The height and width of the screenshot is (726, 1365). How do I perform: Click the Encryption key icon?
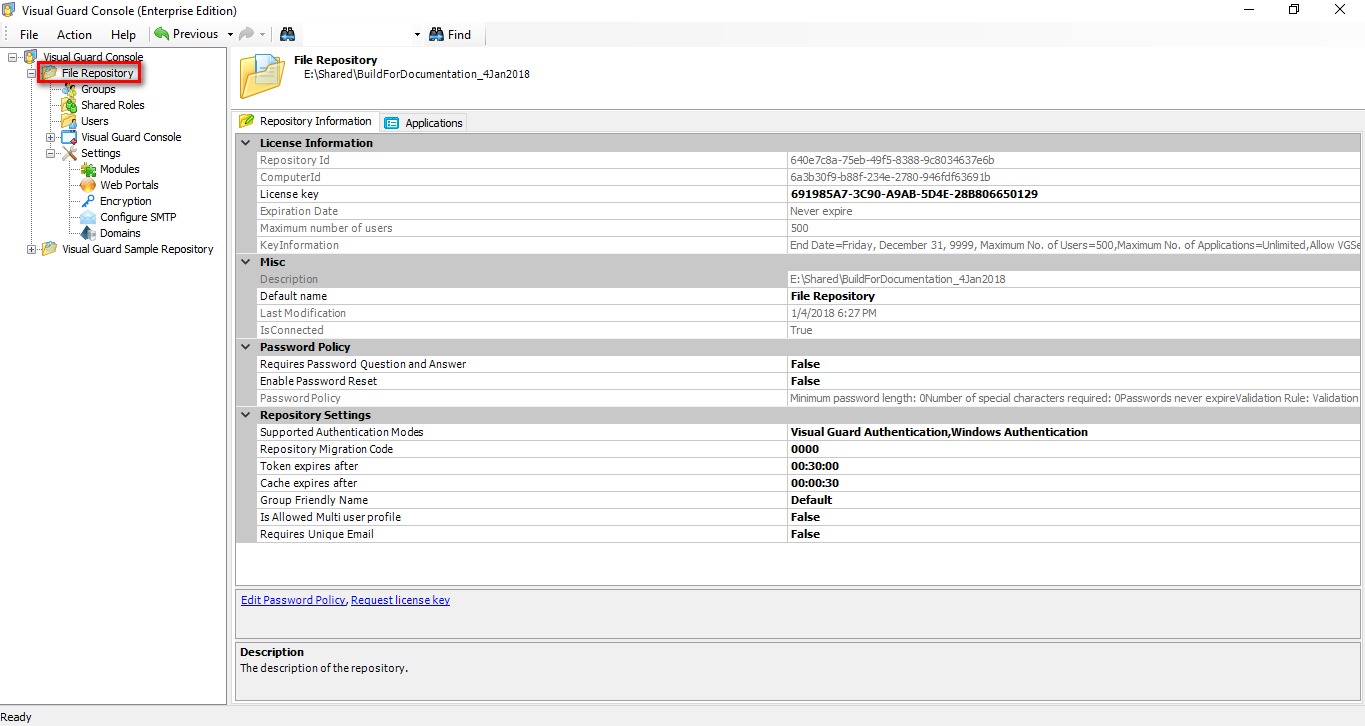[86, 201]
